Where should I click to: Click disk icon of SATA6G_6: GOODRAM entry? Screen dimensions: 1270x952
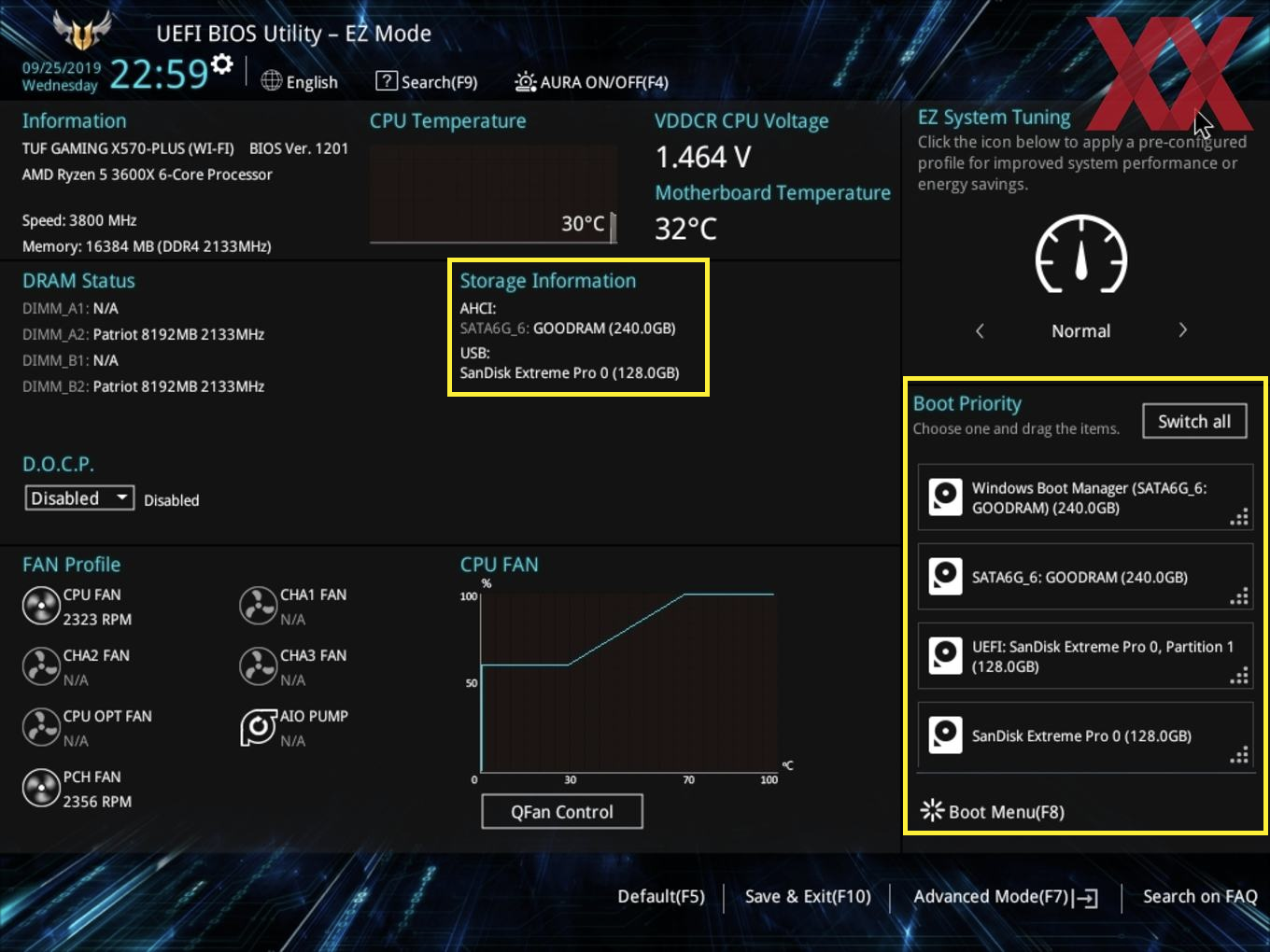[x=945, y=577]
